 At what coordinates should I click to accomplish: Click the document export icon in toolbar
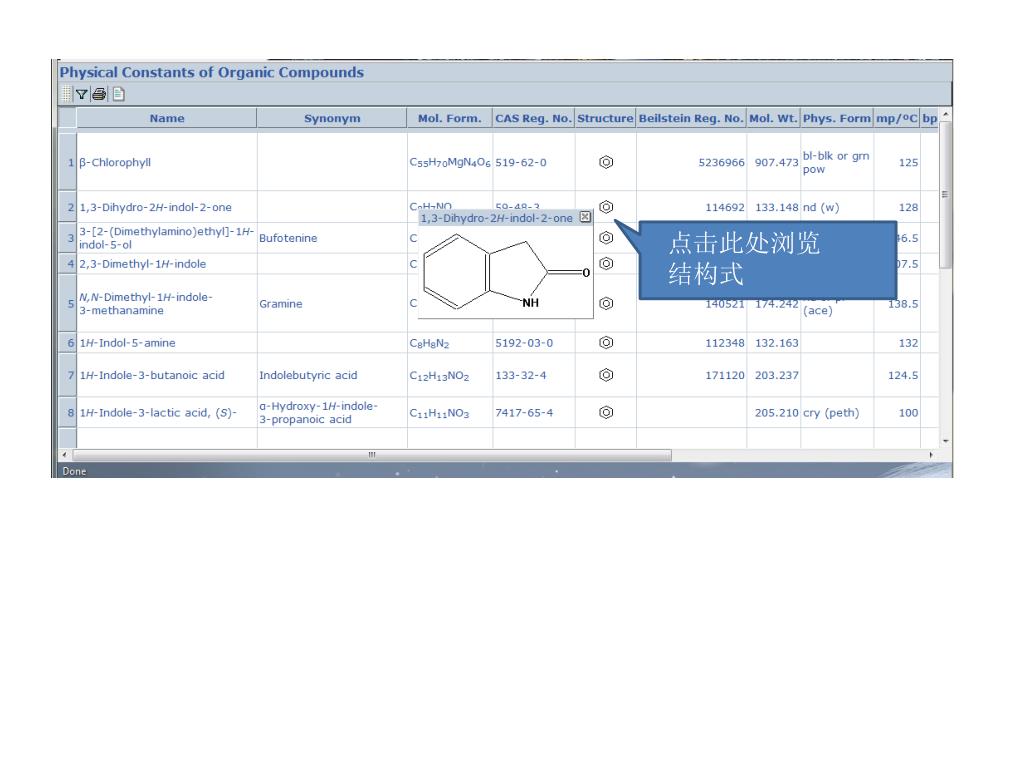pyautogui.click(x=118, y=95)
